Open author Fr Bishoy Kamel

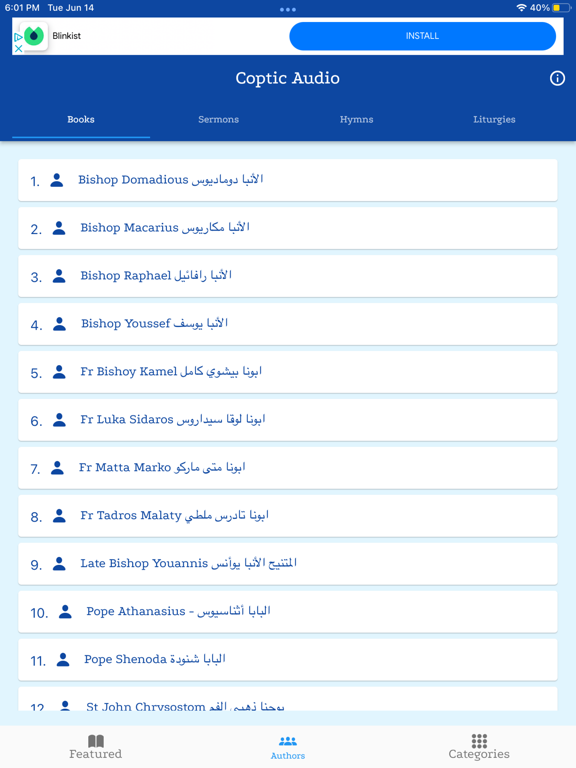click(x=288, y=372)
